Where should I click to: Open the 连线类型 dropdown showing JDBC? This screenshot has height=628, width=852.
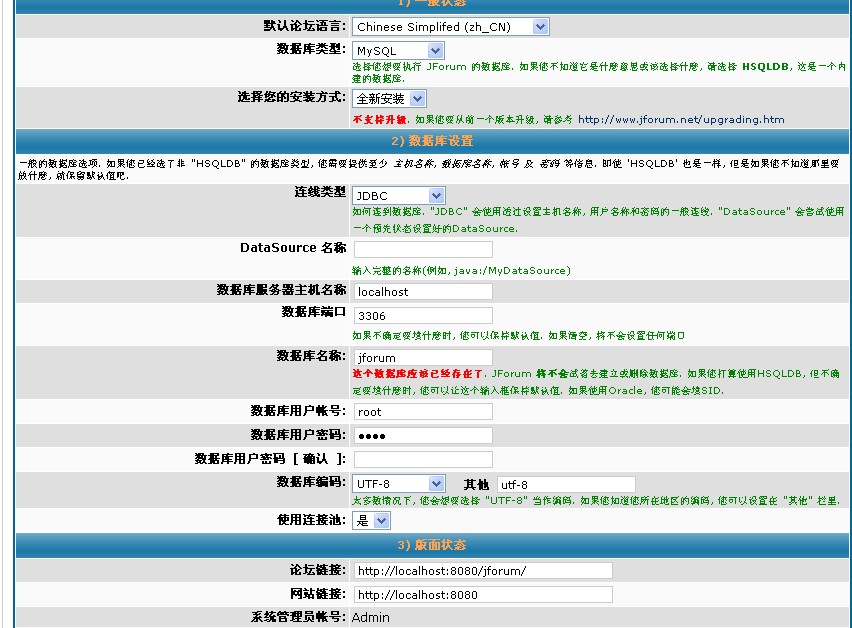(x=397, y=193)
